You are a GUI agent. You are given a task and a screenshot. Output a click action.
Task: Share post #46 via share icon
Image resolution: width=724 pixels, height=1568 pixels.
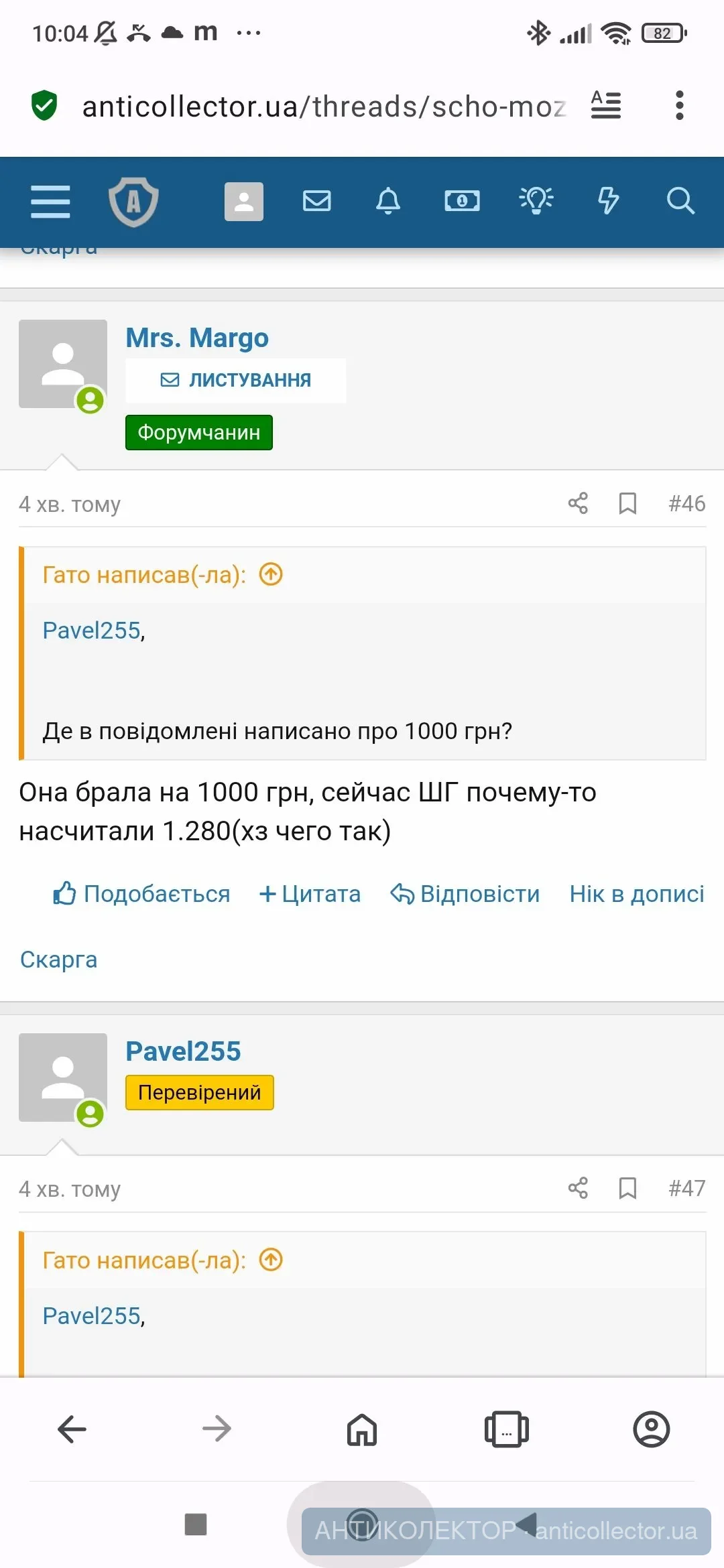pos(578,503)
